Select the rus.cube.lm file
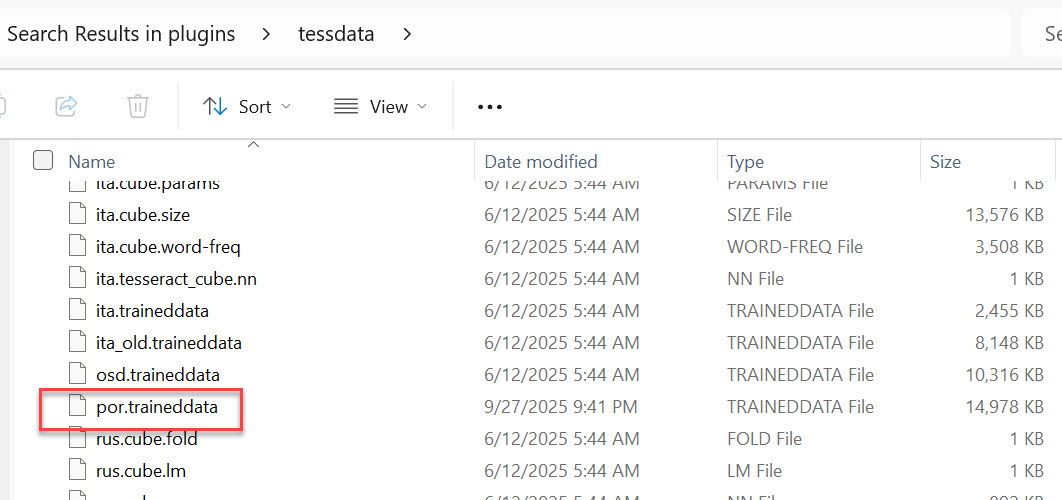 click(140, 471)
